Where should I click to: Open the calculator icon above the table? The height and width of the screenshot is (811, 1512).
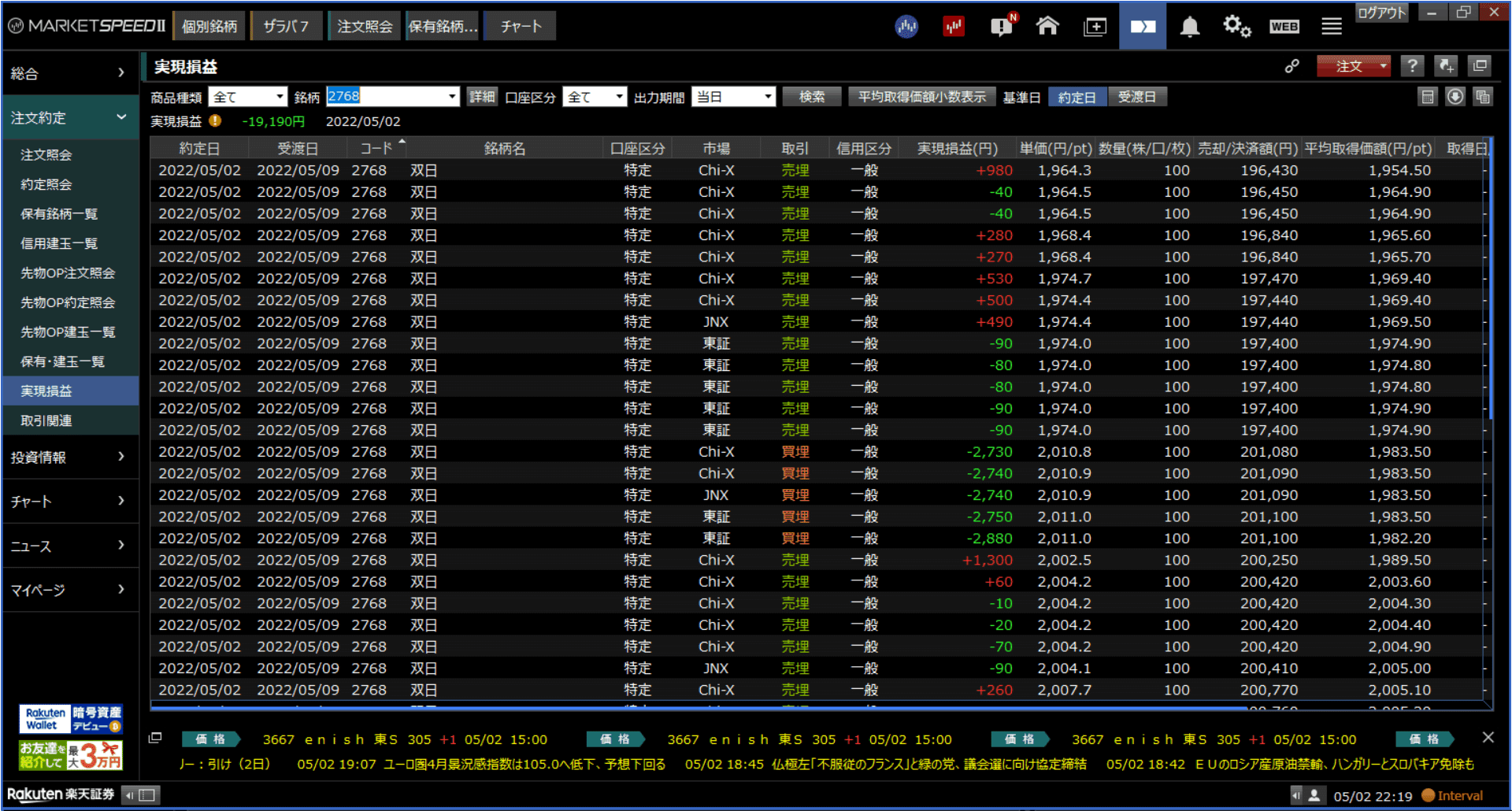(1428, 97)
